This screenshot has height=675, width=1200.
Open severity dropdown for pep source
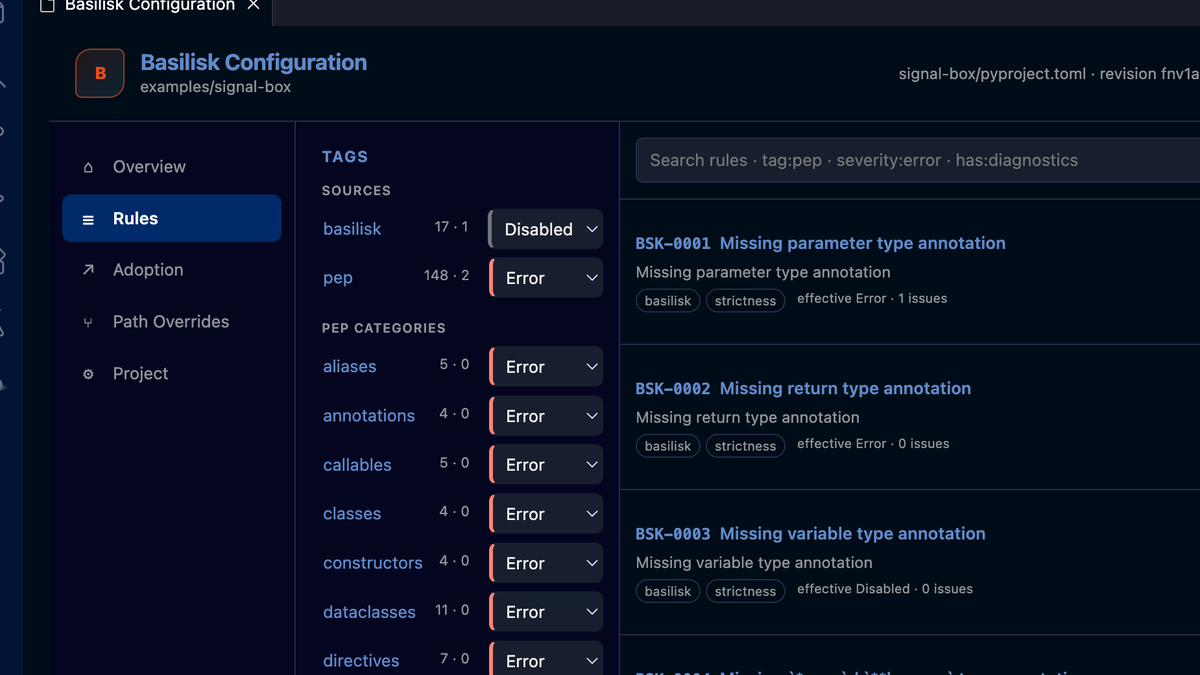coord(546,278)
